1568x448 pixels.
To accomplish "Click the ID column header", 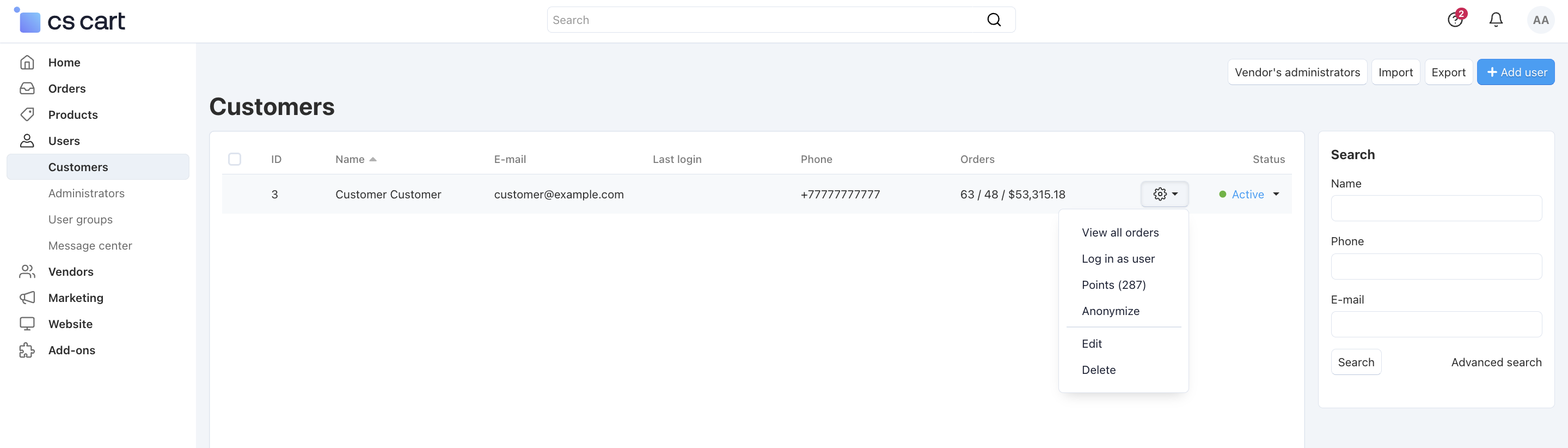I will point(277,159).
